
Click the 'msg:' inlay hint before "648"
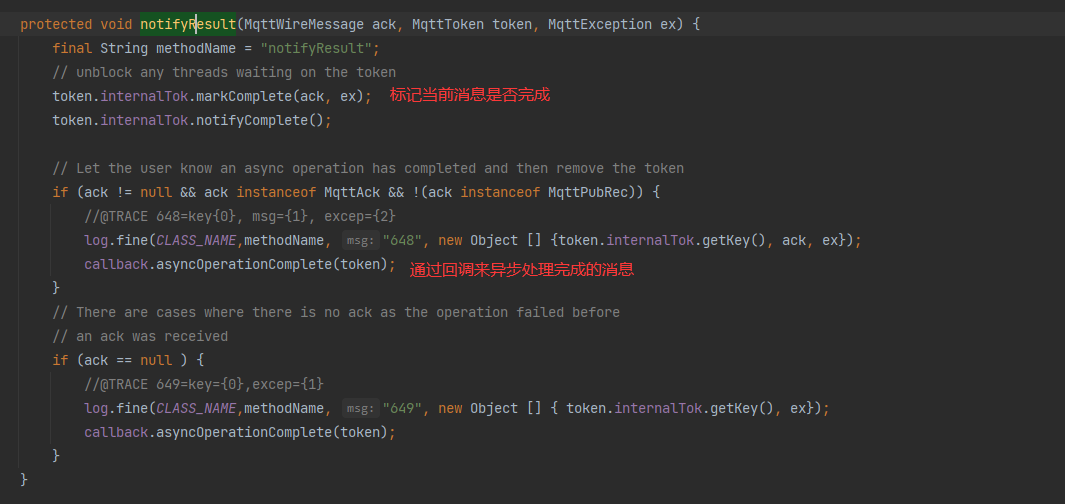(x=360, y=240)
